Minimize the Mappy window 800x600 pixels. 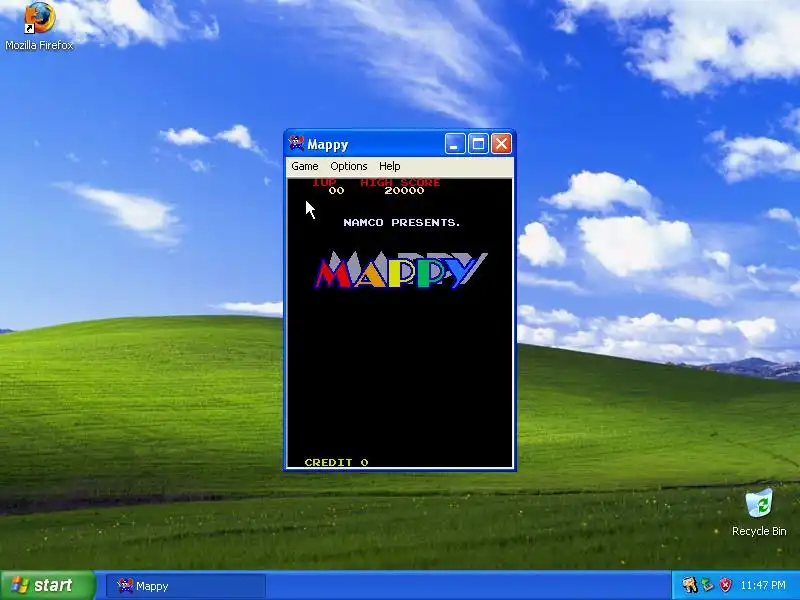tap(455, 144)
